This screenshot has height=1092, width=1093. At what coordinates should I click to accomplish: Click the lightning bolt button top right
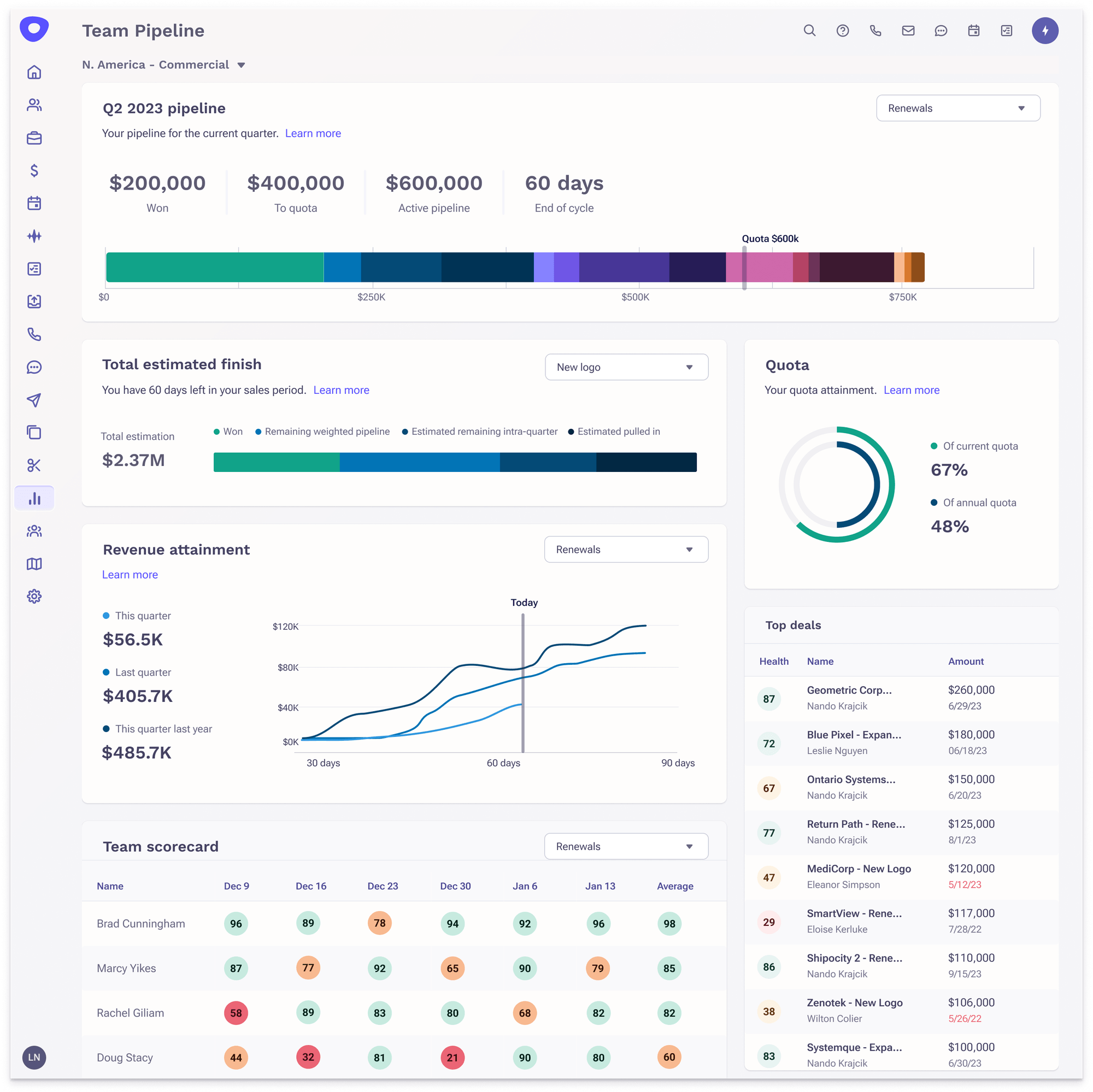click(x=1045, y=31)
